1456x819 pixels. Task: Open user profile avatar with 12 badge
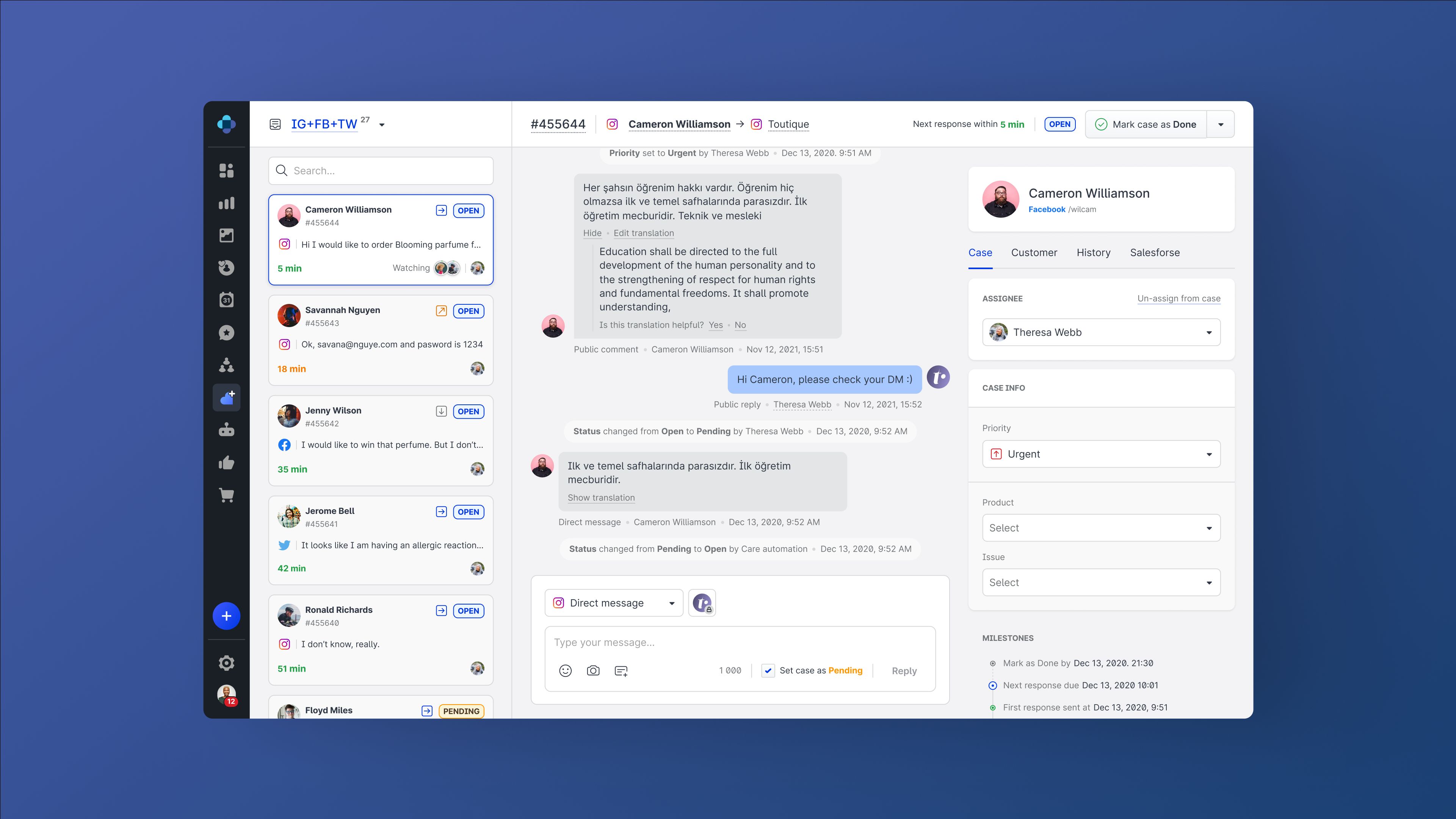(227, 695)
